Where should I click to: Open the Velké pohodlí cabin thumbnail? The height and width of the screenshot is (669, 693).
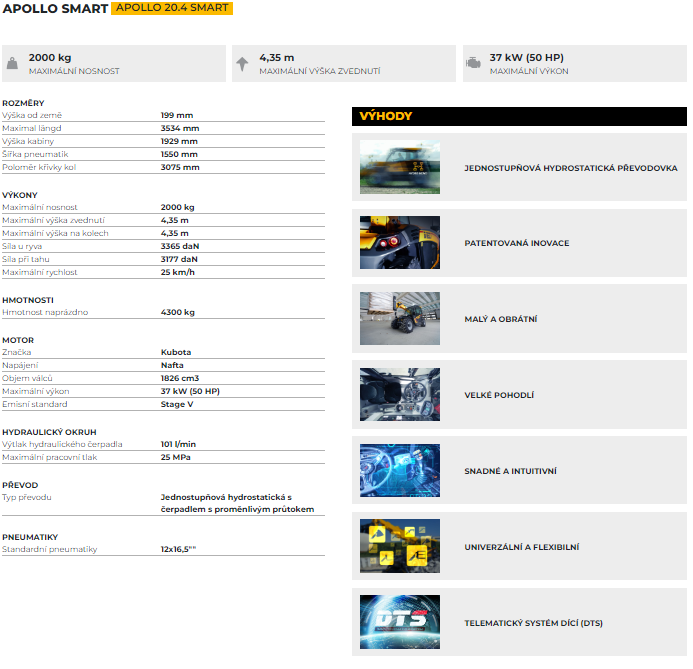400,395
